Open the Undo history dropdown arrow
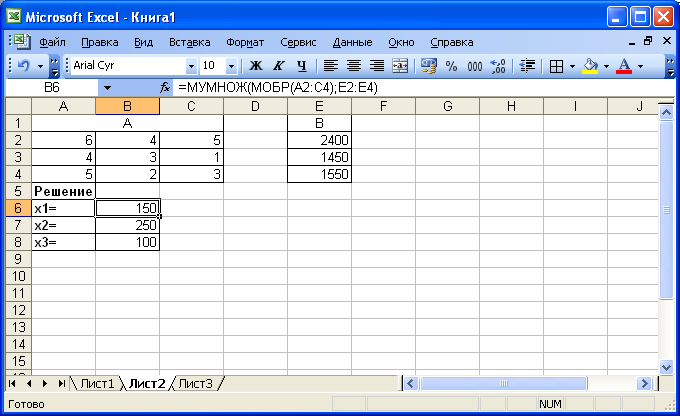Screen dimensions: 680x416 (40, 66)
